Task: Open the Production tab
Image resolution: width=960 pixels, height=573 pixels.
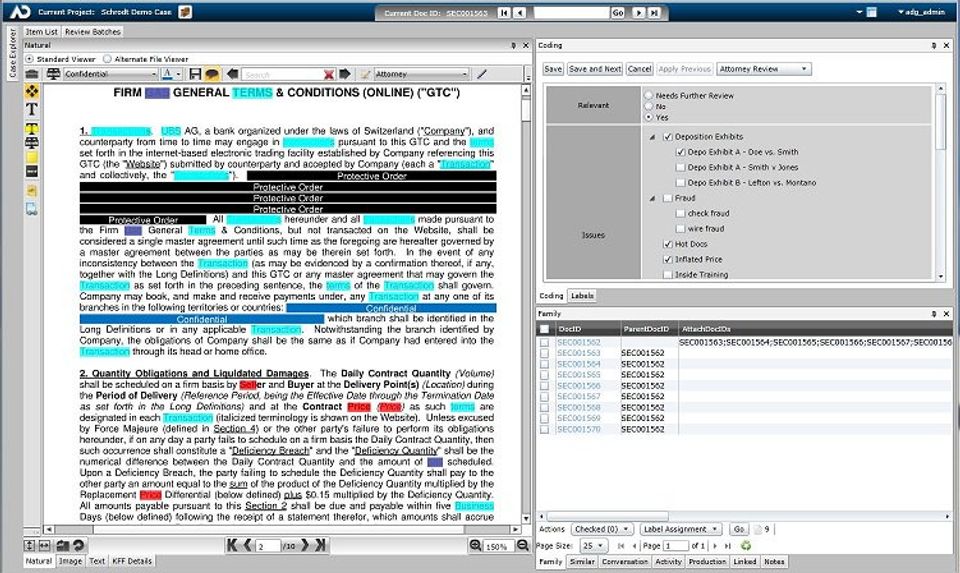Action: tap(707, 561)
